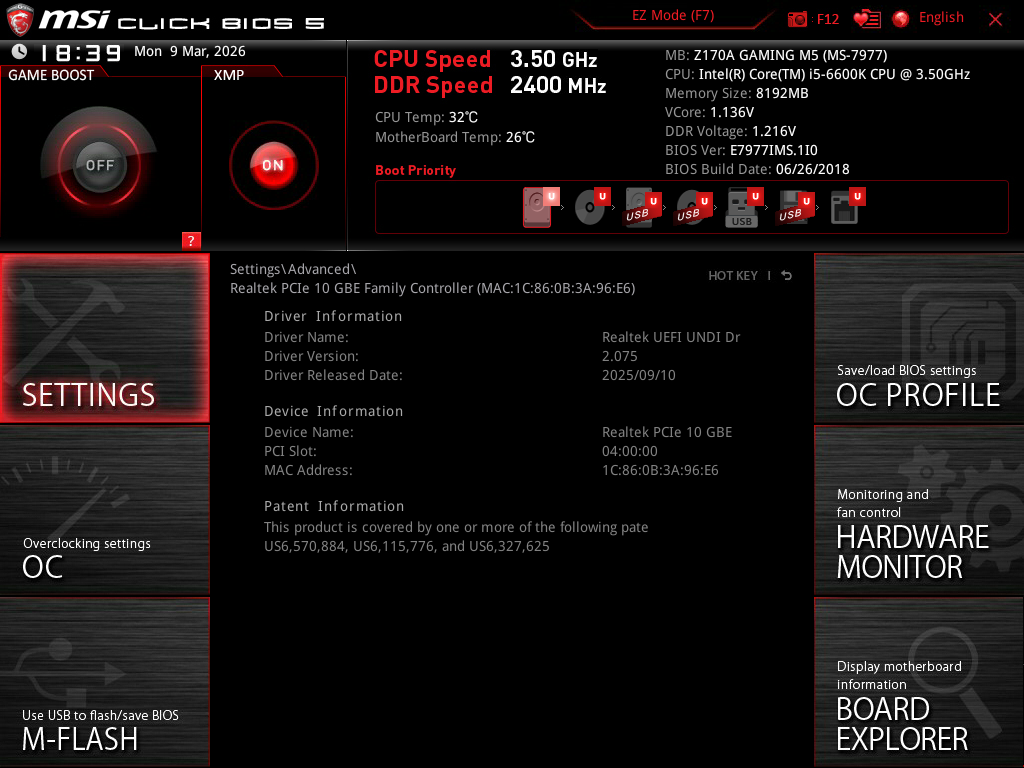Toggle the GAME BOOST knob currently OFF
This screenshot has width=1024, height=768.
[99, 165]
